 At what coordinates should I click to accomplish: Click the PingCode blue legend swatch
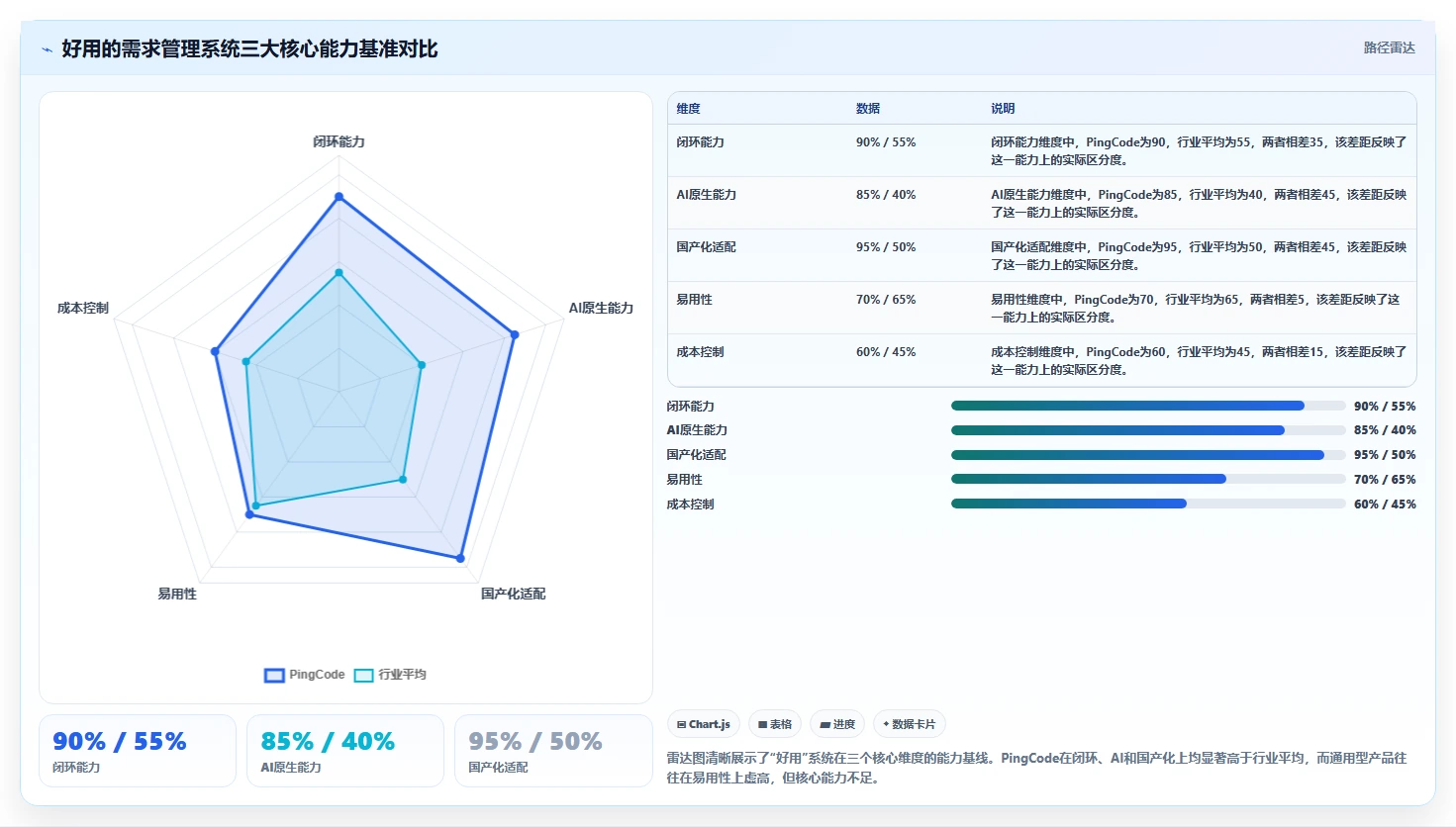(274, 676)
